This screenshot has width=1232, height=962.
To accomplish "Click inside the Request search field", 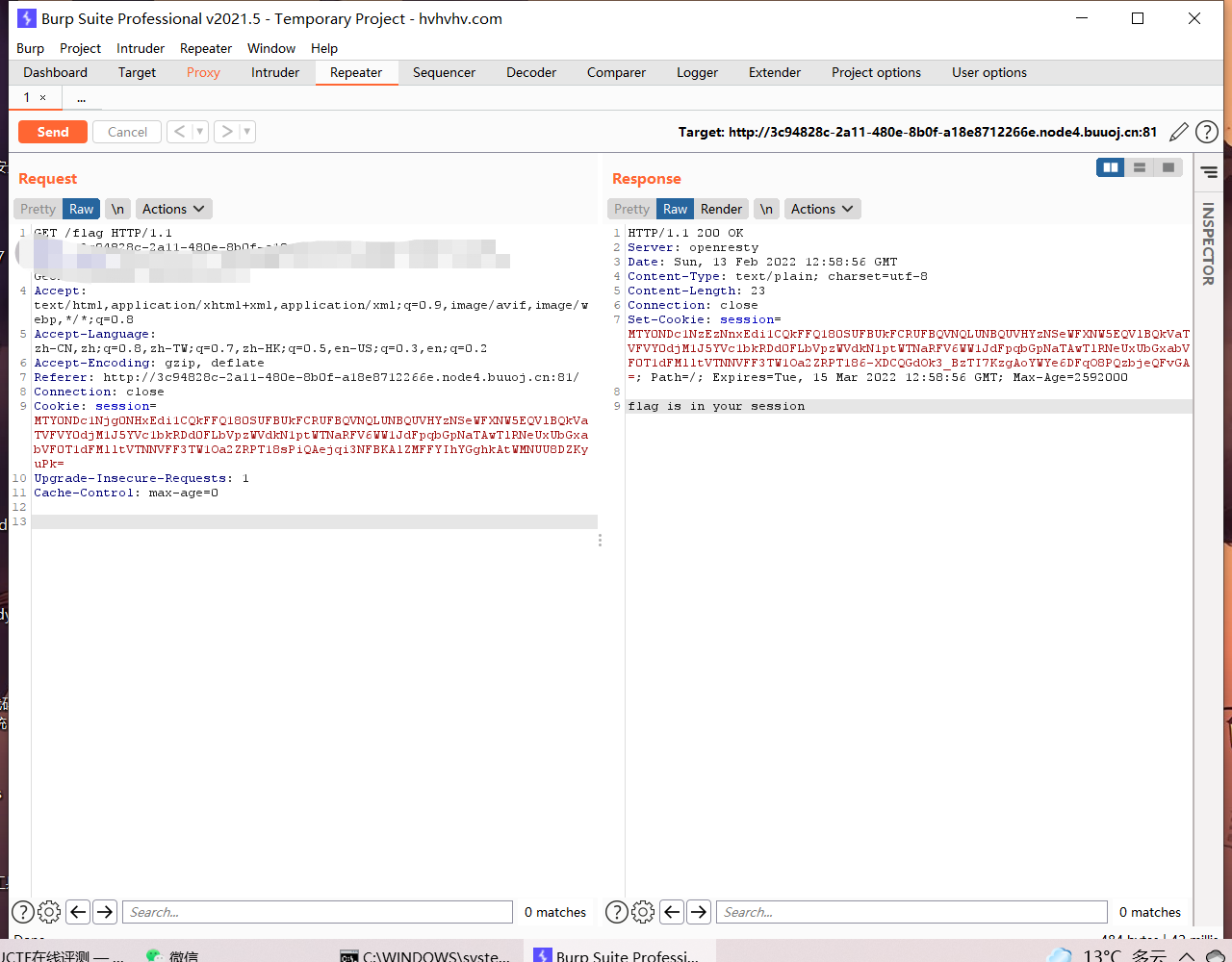I will click(x=318, y=911).
